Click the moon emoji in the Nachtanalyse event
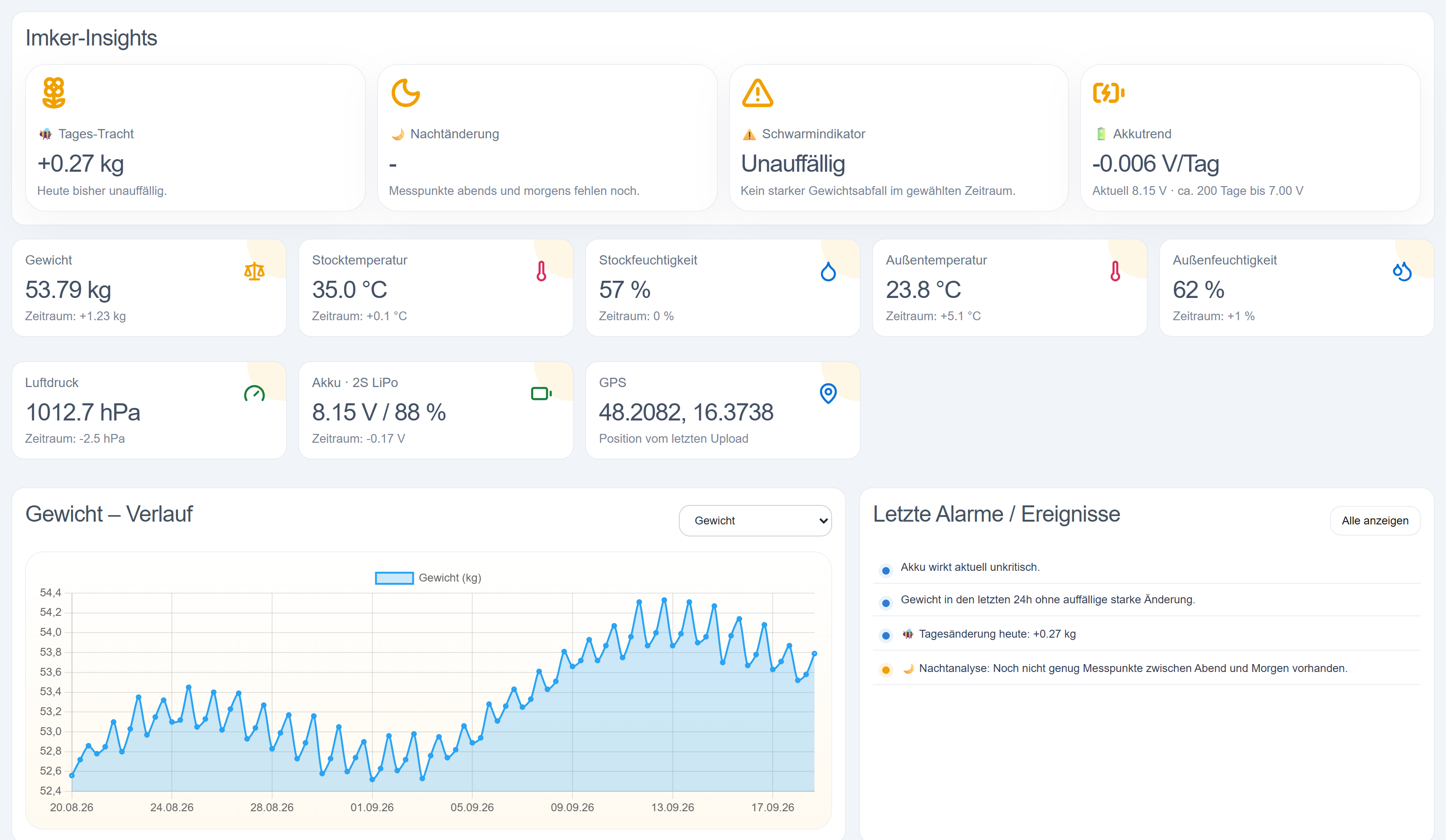Viewport: 1446px width, 840px height. coord(908,669)
